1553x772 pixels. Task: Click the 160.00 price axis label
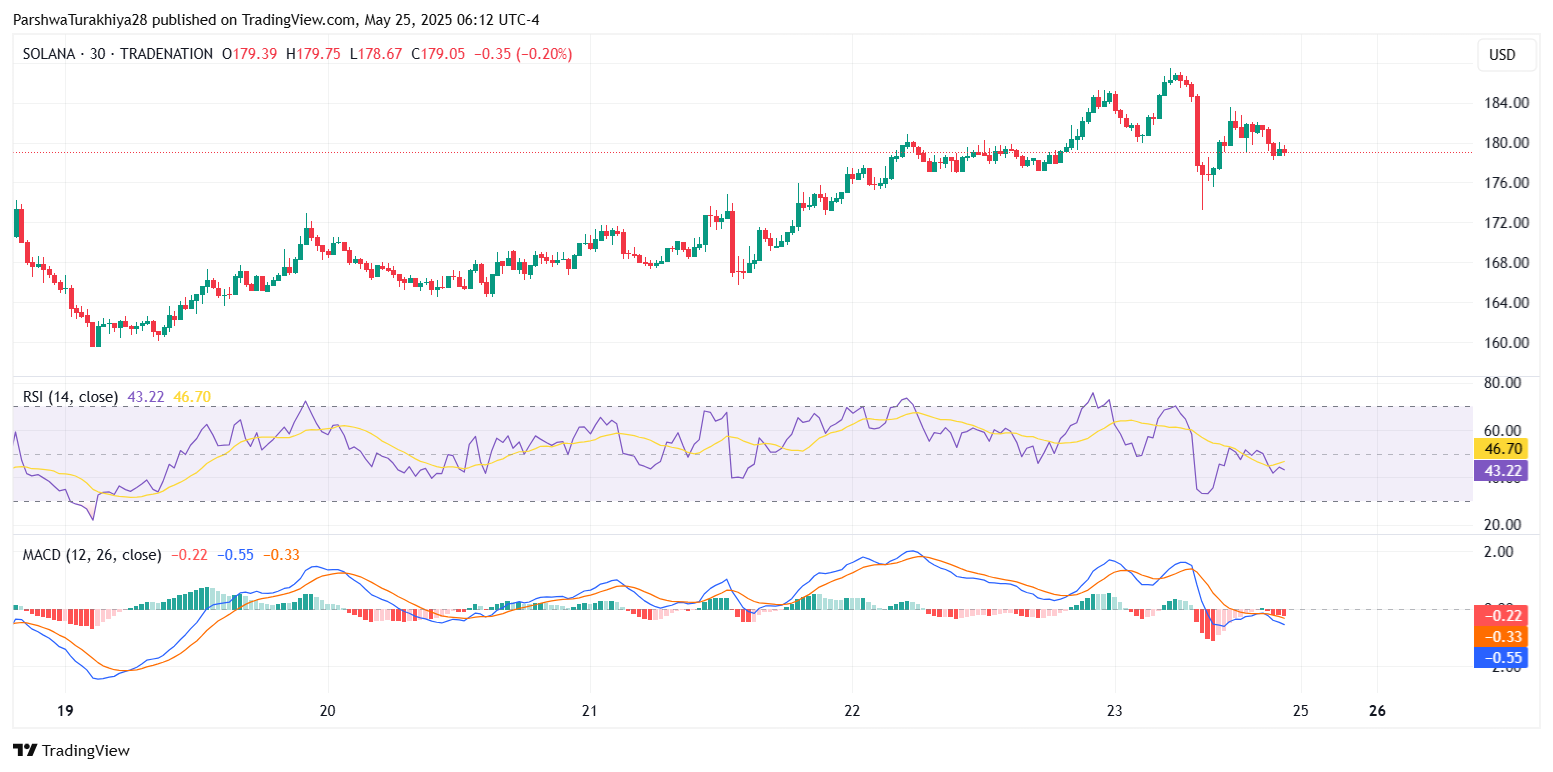(x=1506, y=343)
